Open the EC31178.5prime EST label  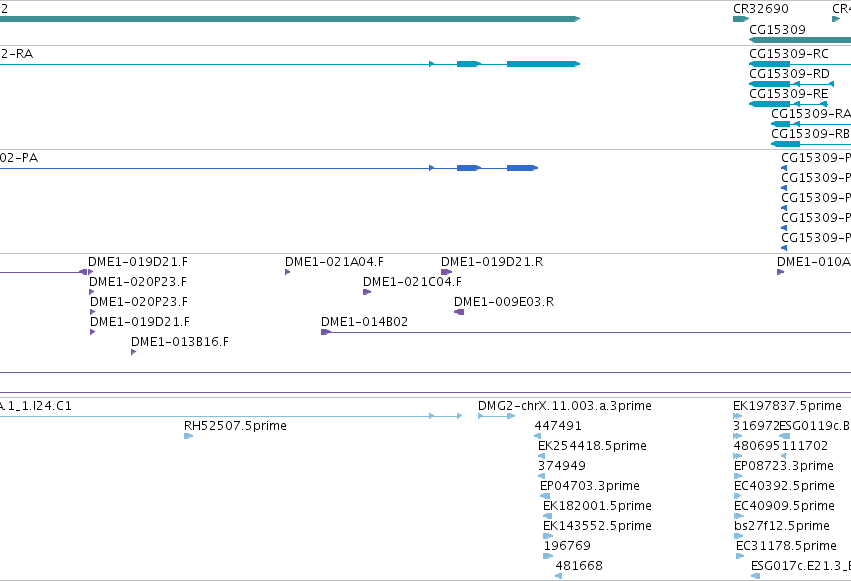pos(786,546)
